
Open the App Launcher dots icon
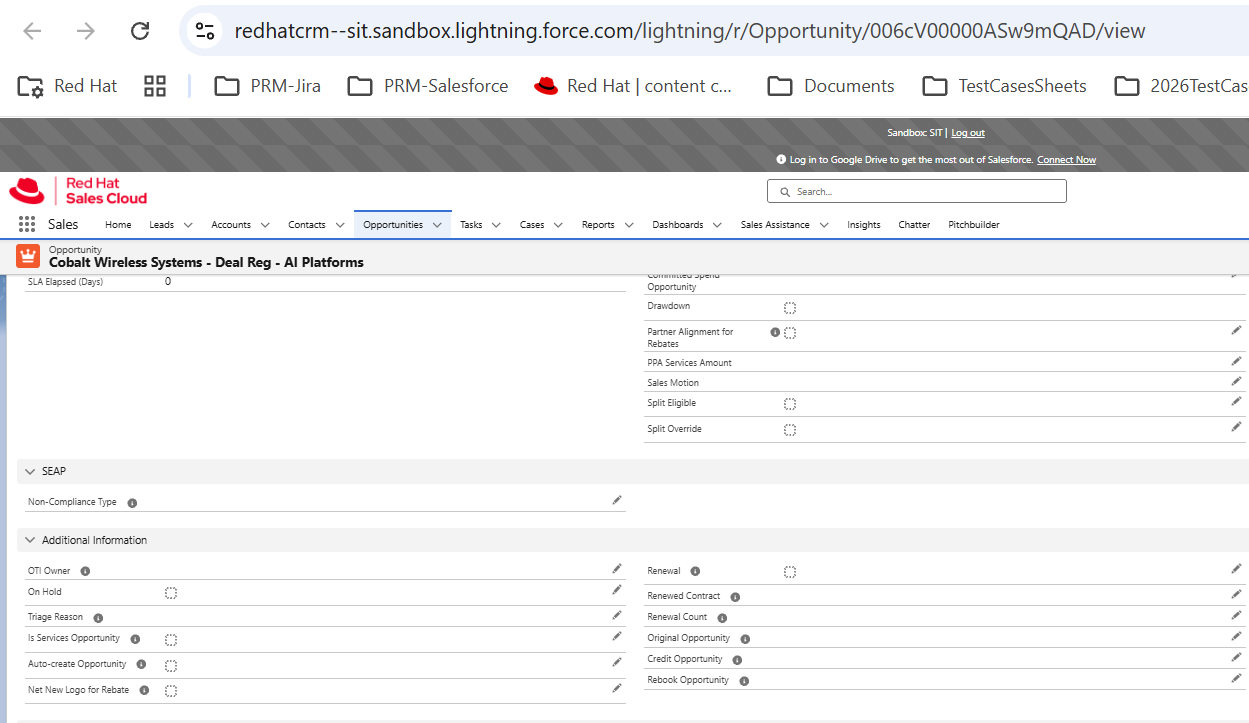tap(27, 224)
